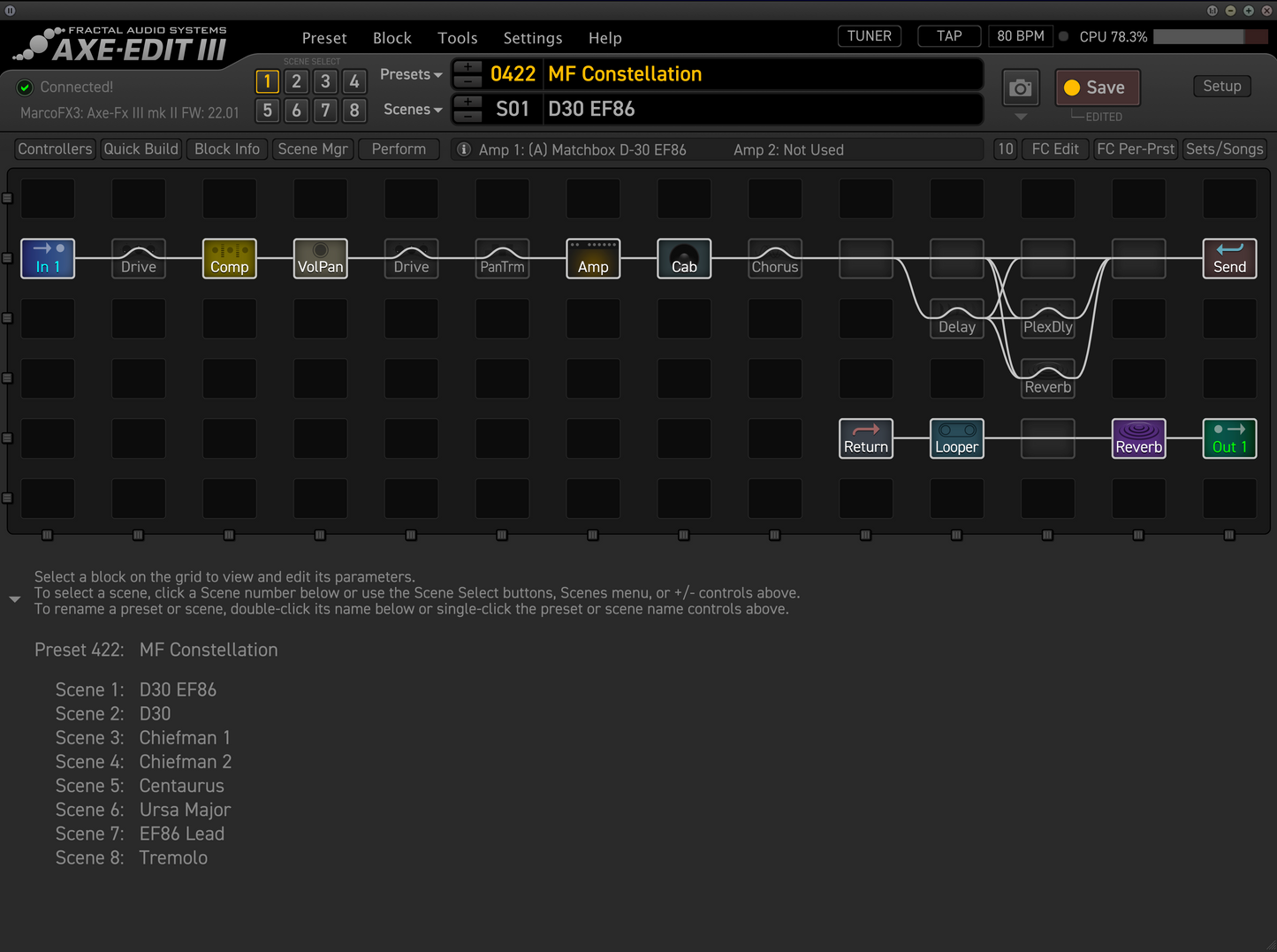Screen dimensions: 1277x952
Task: Open the Cab block for editing
Action: coord(683,258)
